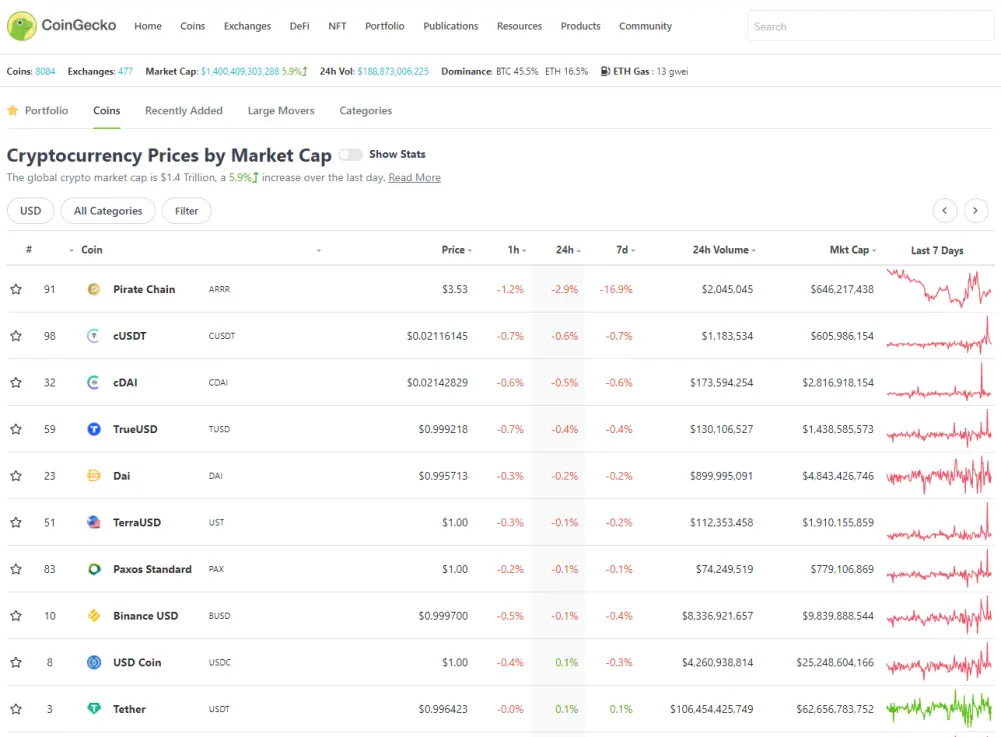Favorite Dai with the star

[x=16, y=476]
